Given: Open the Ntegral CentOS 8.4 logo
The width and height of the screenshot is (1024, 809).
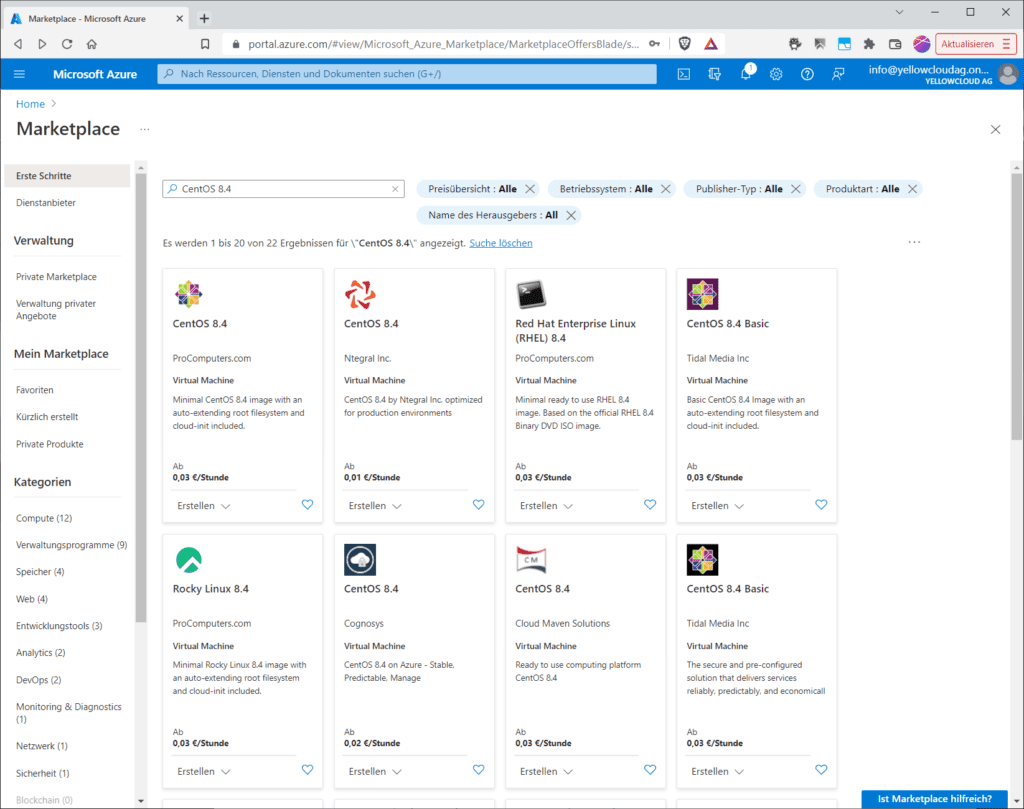Looking at the screenshot, I should (360, 294).
